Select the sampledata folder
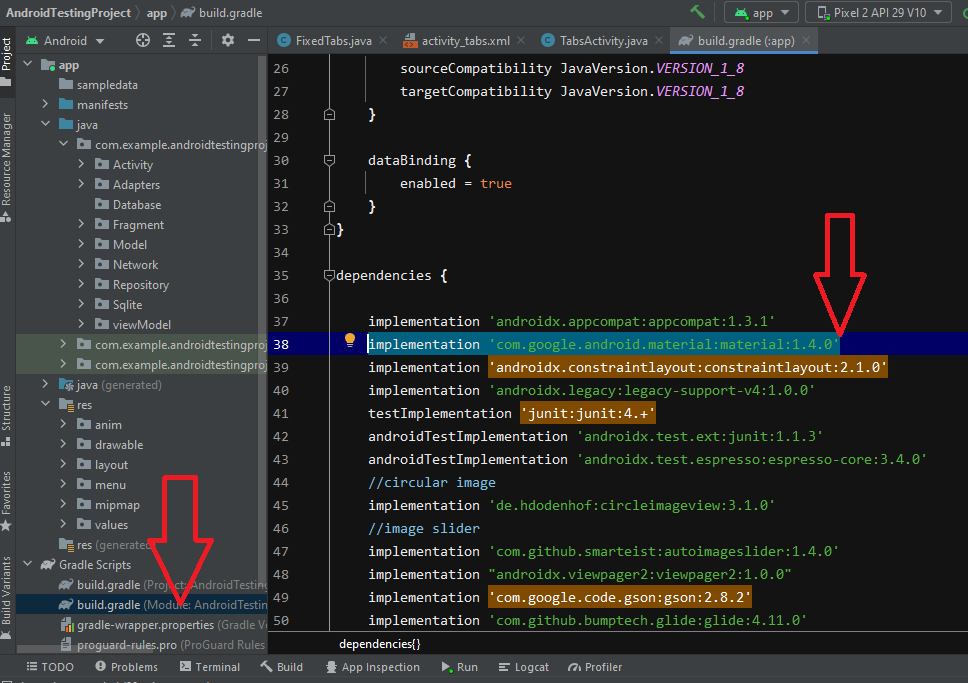 point(98,85)
